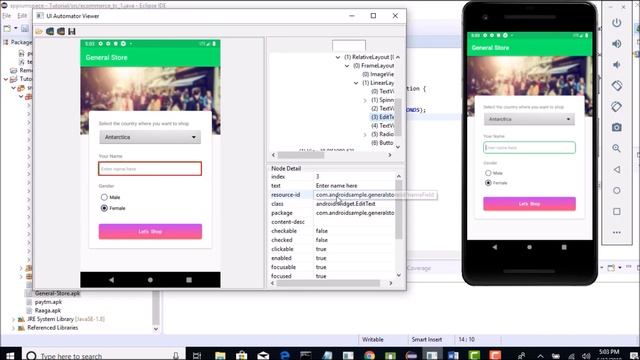Screen dimensions: 640x360
Task: Select Raaga.apk in Package Explorer
Action: [48, 311]
